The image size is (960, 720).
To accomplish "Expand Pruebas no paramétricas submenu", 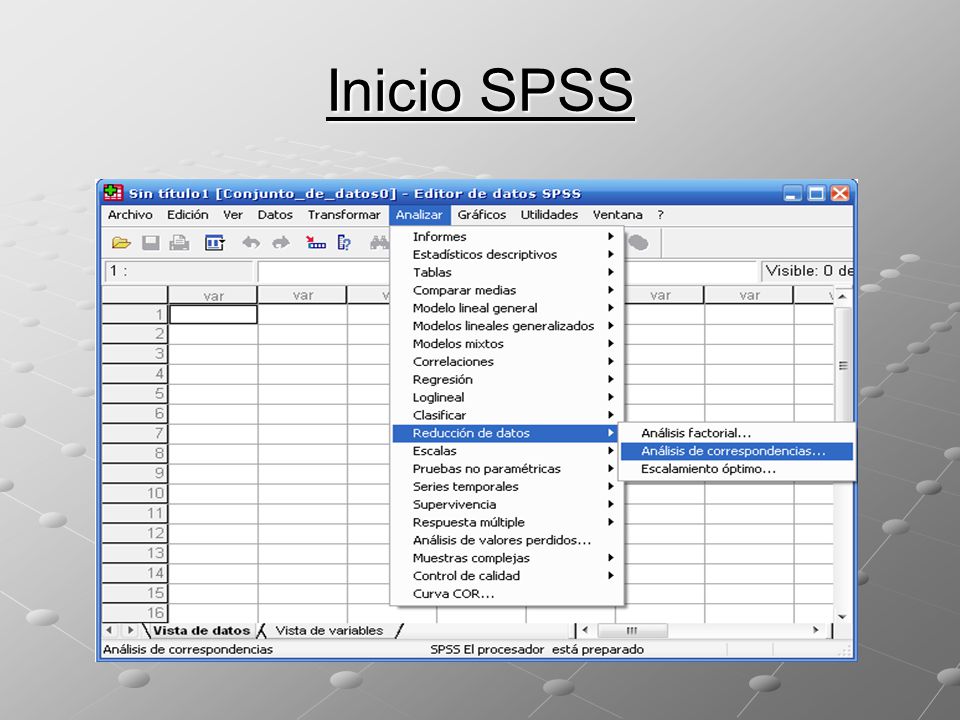I will point(507,468).
